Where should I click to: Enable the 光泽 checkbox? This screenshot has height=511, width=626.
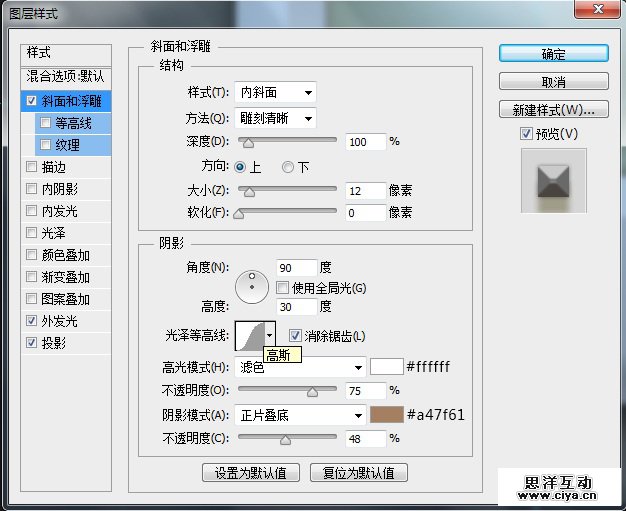click(x=31, y=232)
